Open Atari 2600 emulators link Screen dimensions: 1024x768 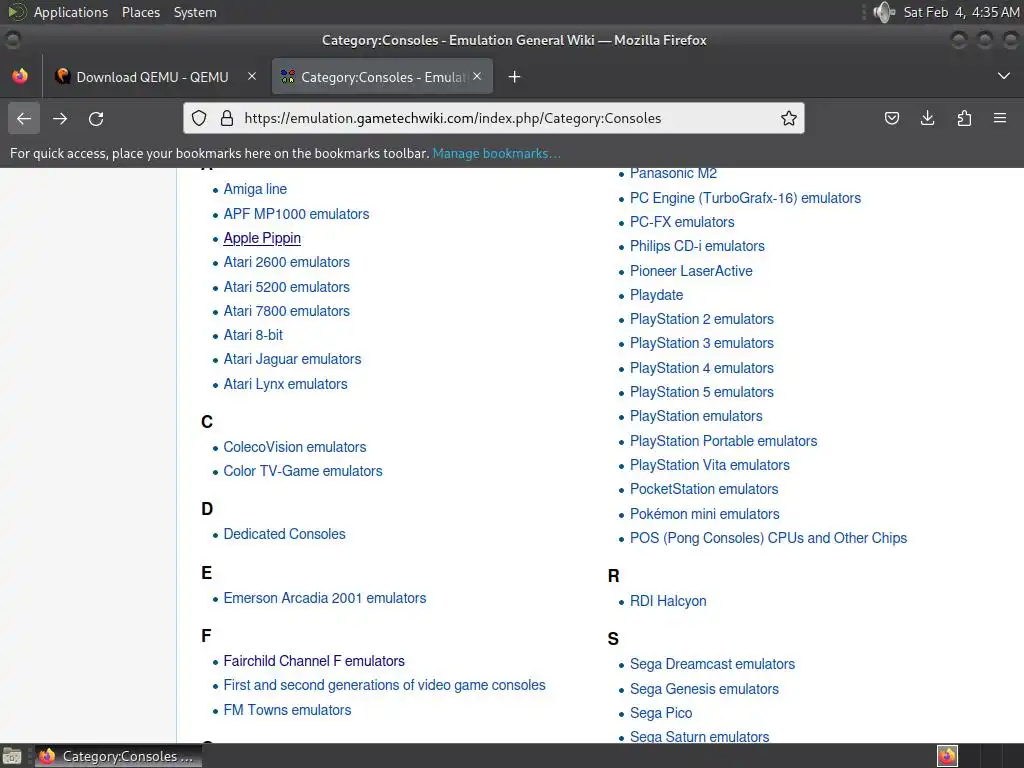coord(286,263)
